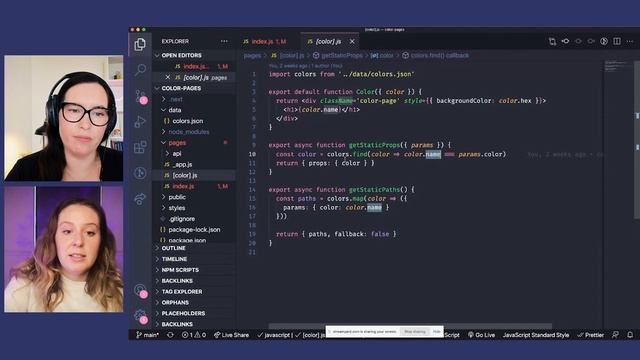Viewport: 640px width, 360px height.
Task: Click the main branch in status bar
Action: [147, 335]
